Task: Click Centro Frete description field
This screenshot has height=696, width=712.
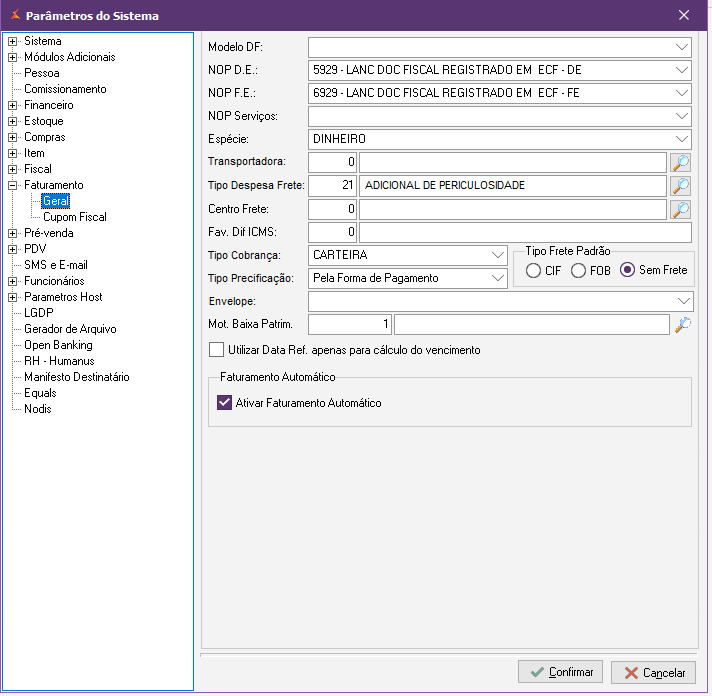Action: (513, 209)
